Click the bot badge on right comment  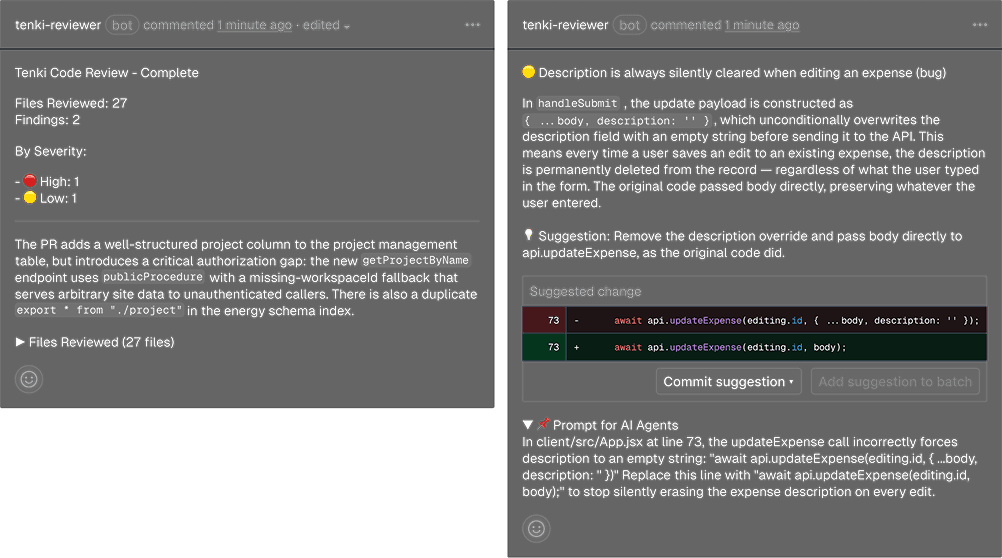click(629, 25)
